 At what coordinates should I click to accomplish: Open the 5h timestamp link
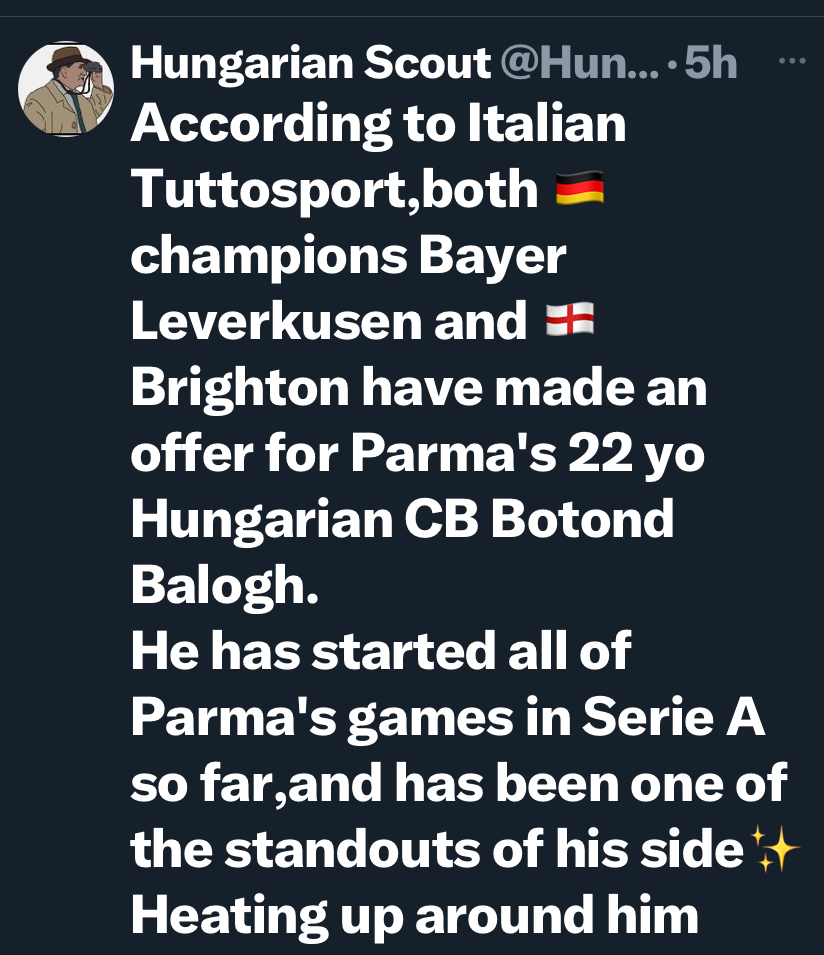(711, 62)
